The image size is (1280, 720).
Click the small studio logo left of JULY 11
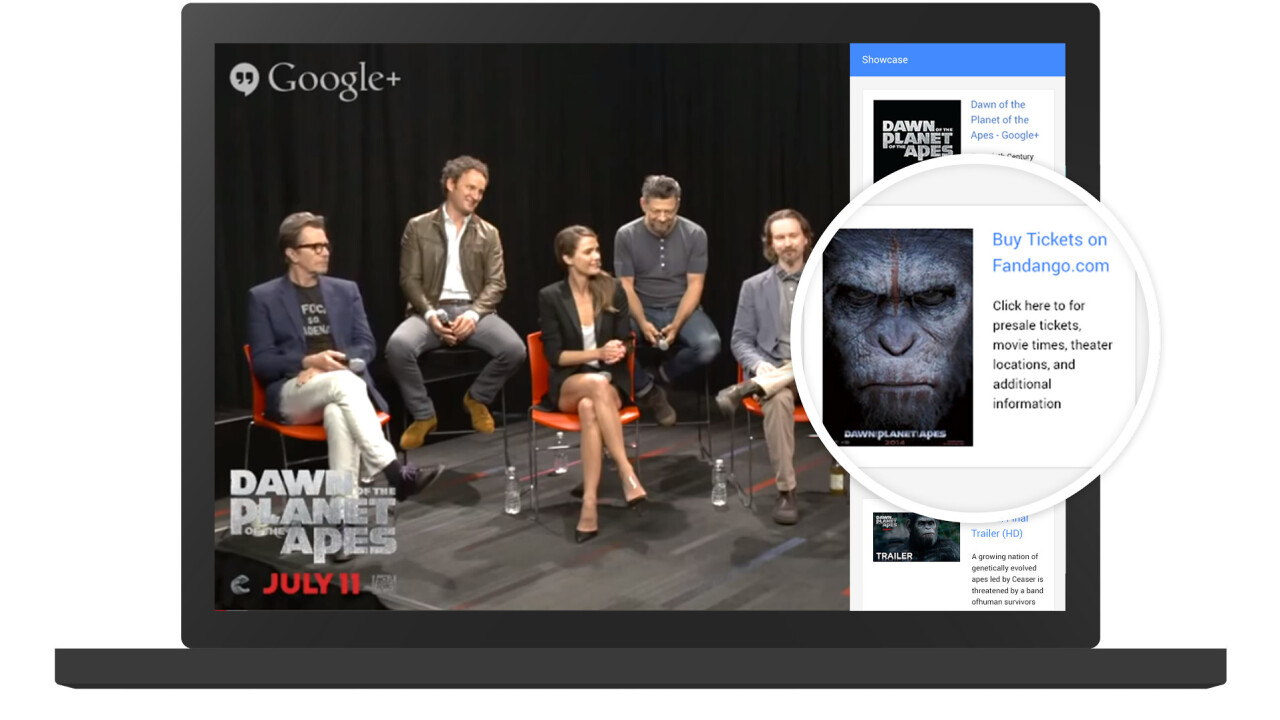[239, 585]
